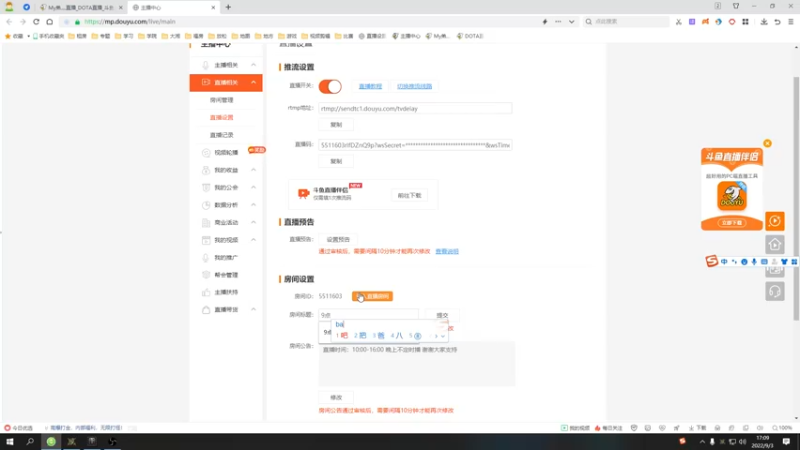This screenshot has width=800, height=450.
Task: Click the orange camera icon of 斗鱼直播伴侣
Action: pos(304,193)
